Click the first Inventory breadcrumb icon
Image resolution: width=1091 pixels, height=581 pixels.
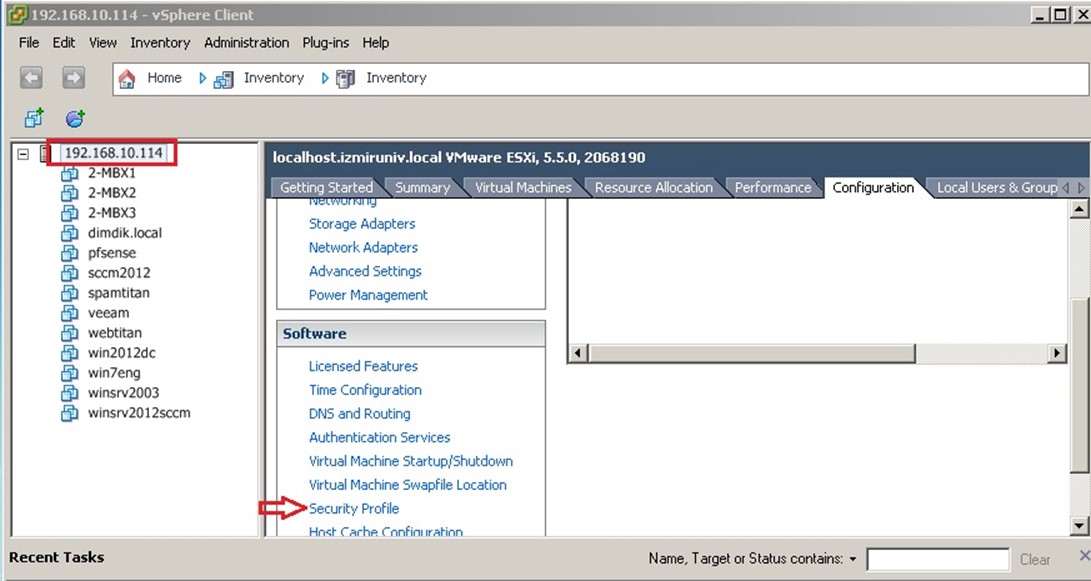click(x=223, y=79)
